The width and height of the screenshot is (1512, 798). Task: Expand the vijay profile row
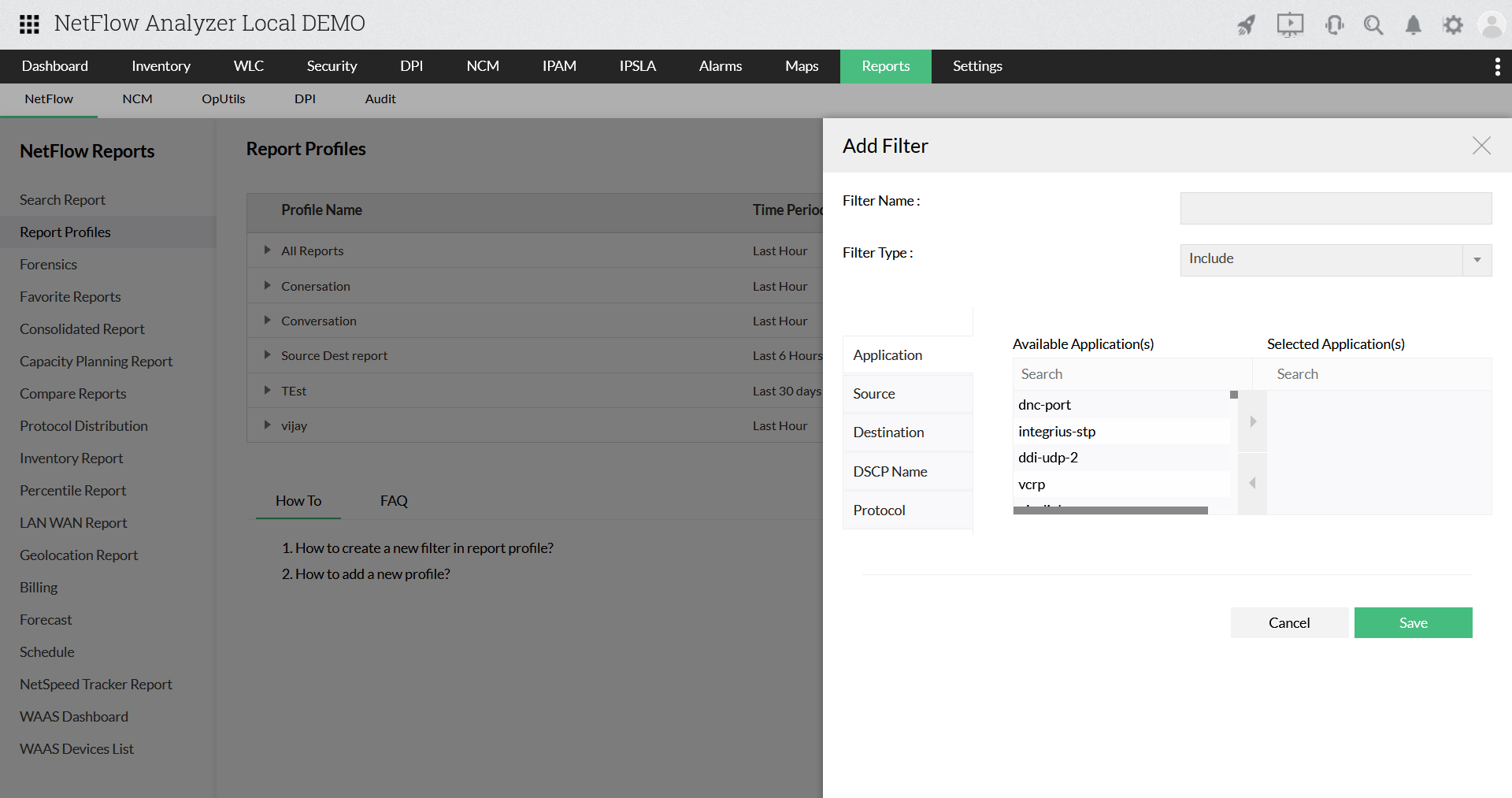[x=268, y=425]
